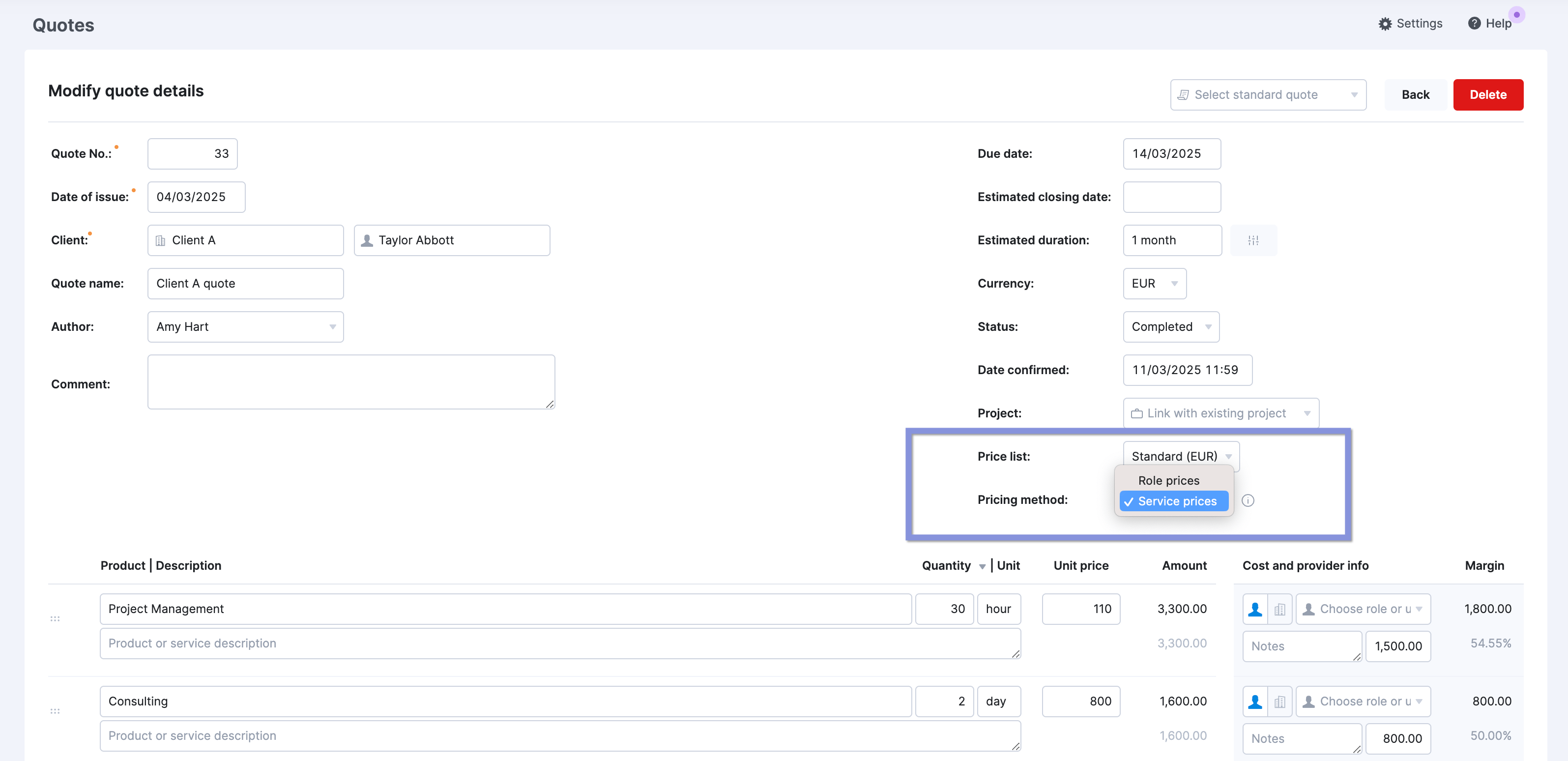Open the Author Amy Hart dropdown
Image resolution: width=1568 pixels, height=761 pixels.
[x=245, y=327]
